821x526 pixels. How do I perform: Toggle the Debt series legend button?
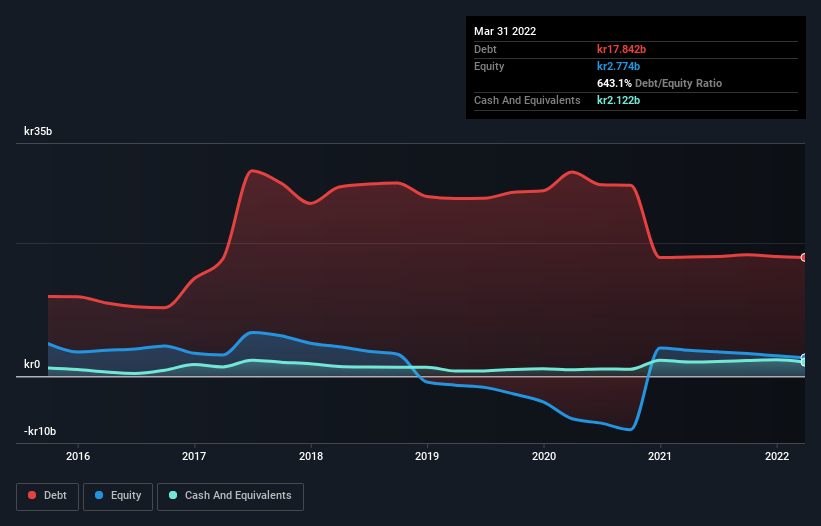tap(47, 496)
